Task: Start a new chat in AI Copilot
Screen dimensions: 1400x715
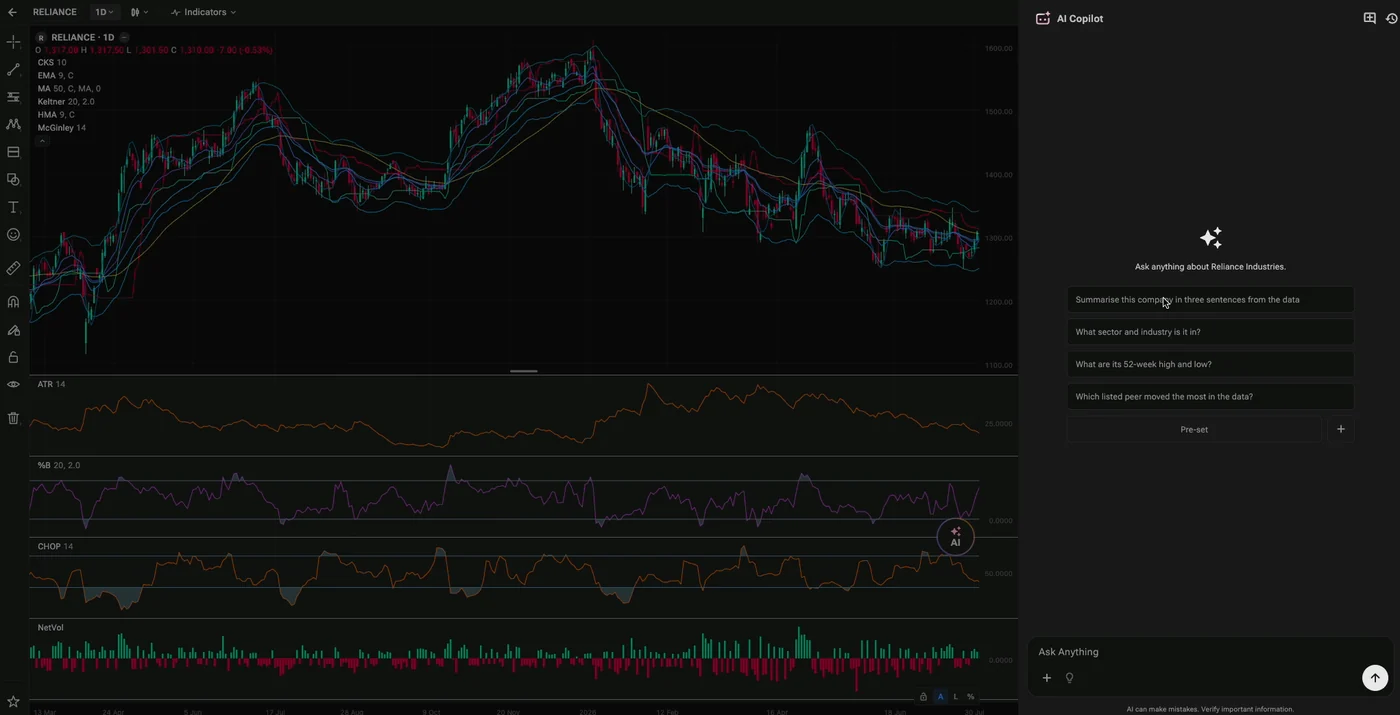Action: pyautogui.click(x=1370, y=18)
